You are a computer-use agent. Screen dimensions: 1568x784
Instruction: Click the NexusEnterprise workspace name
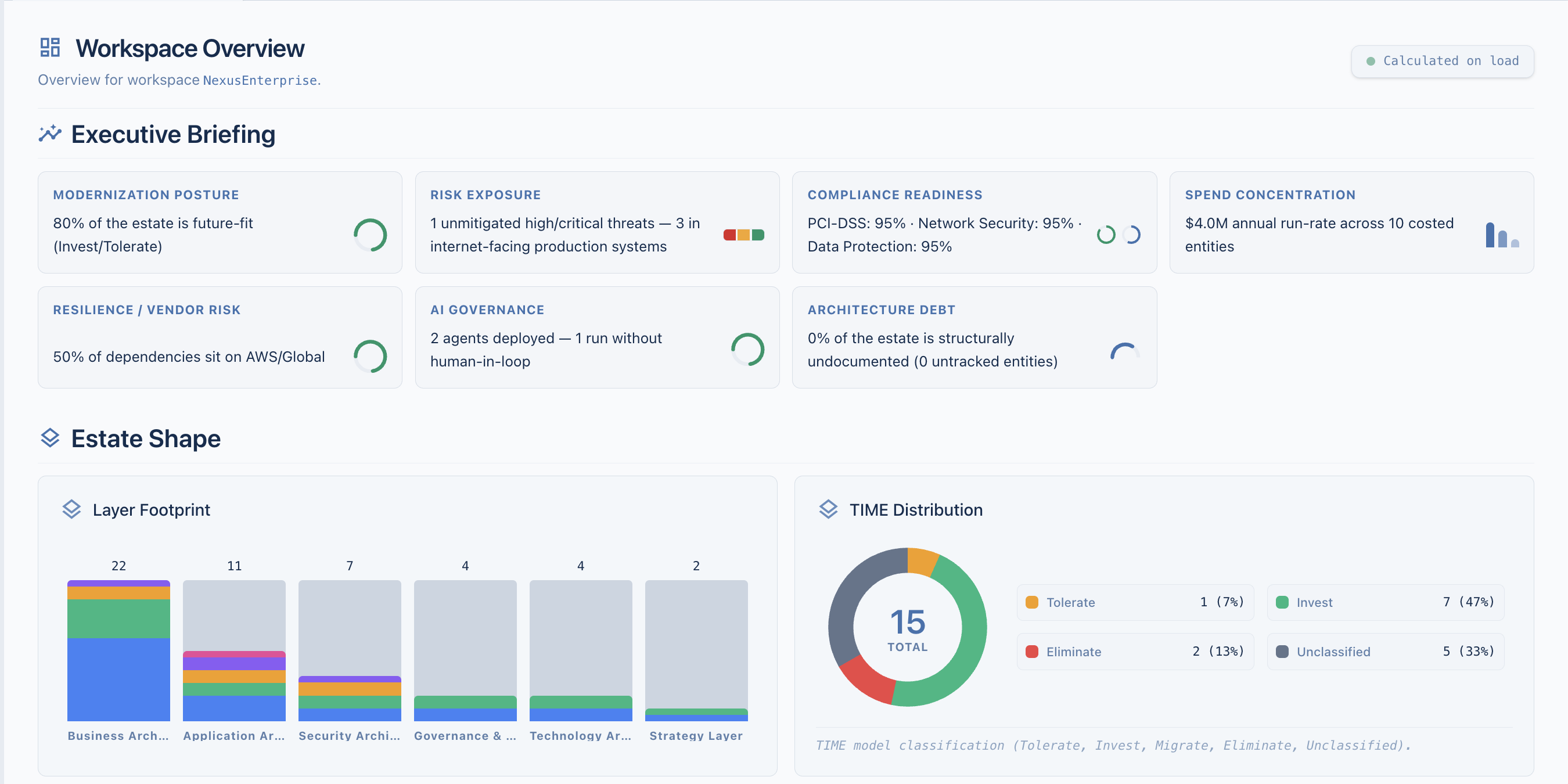[260, 80]
